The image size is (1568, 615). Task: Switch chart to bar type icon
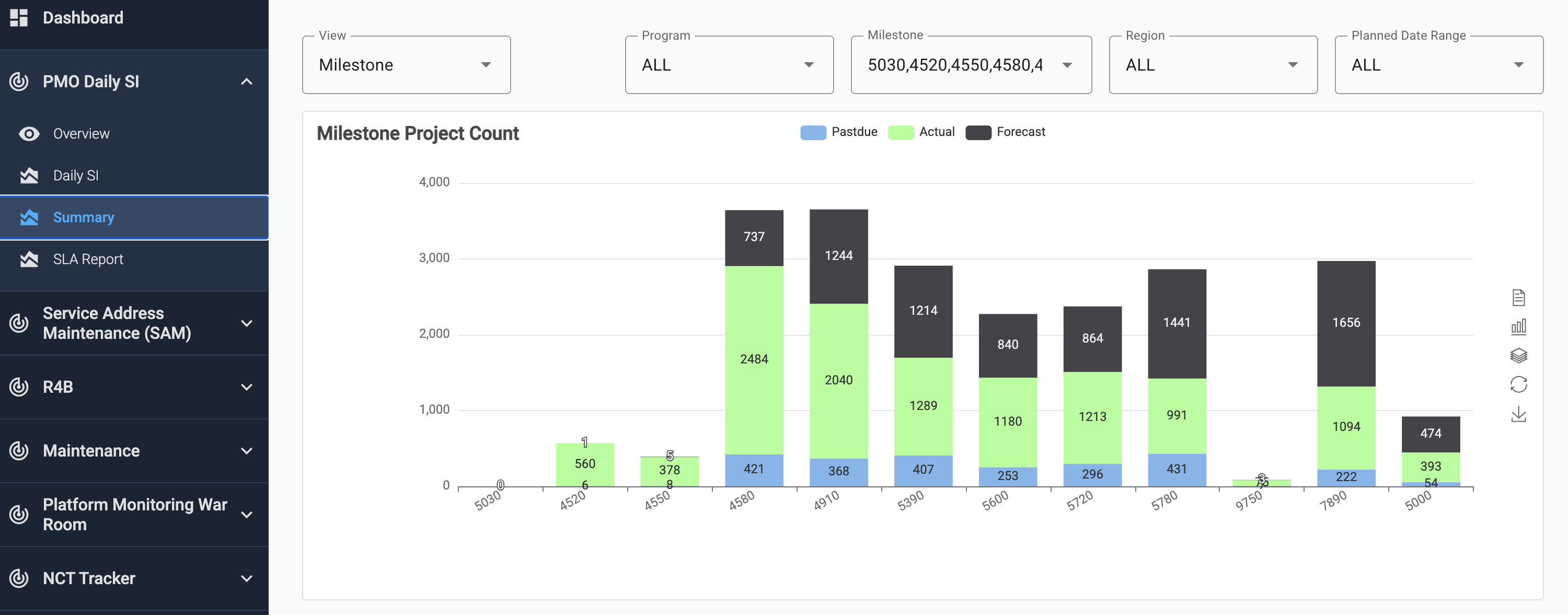point(1518,327)
